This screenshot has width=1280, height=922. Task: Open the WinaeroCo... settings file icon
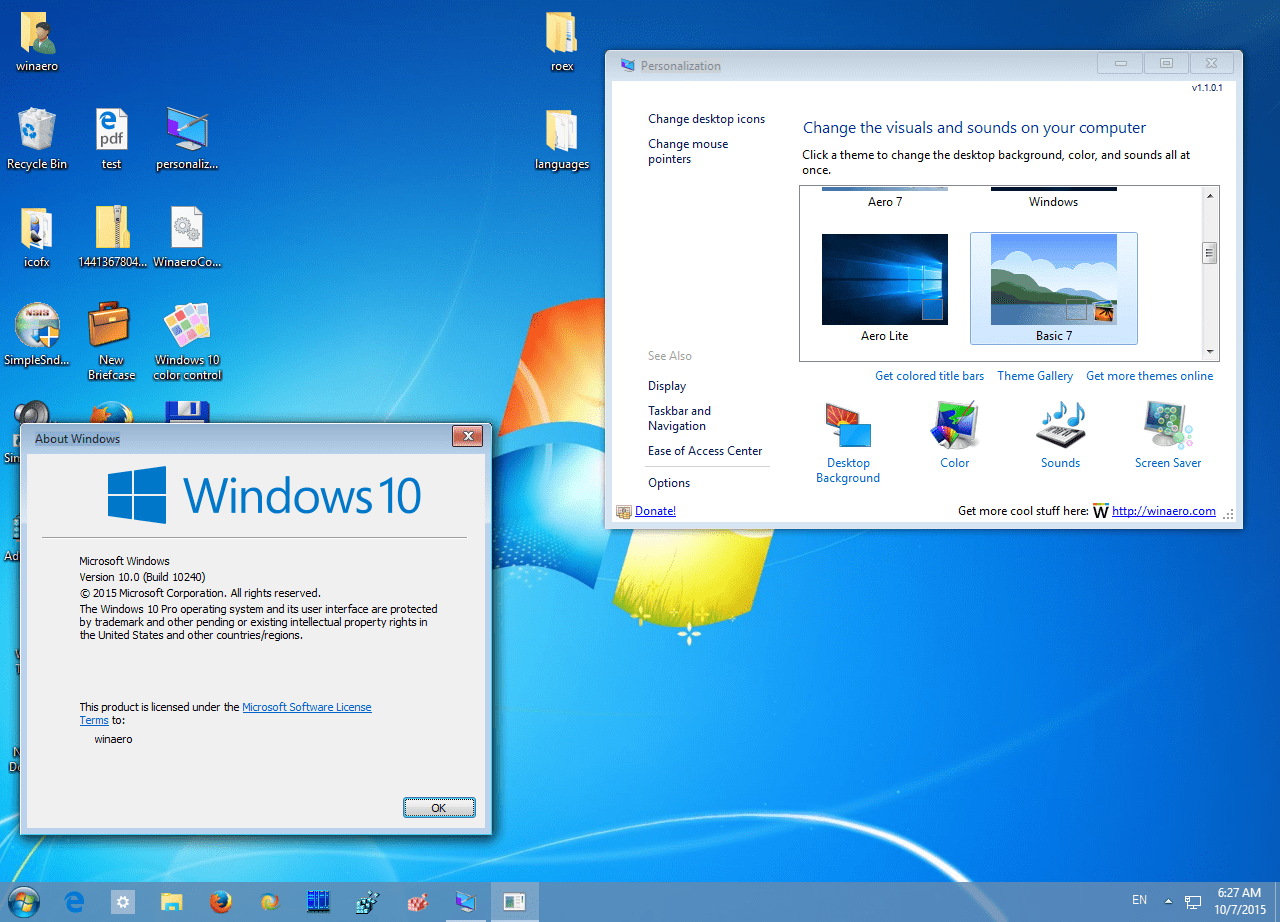[187, 228]
